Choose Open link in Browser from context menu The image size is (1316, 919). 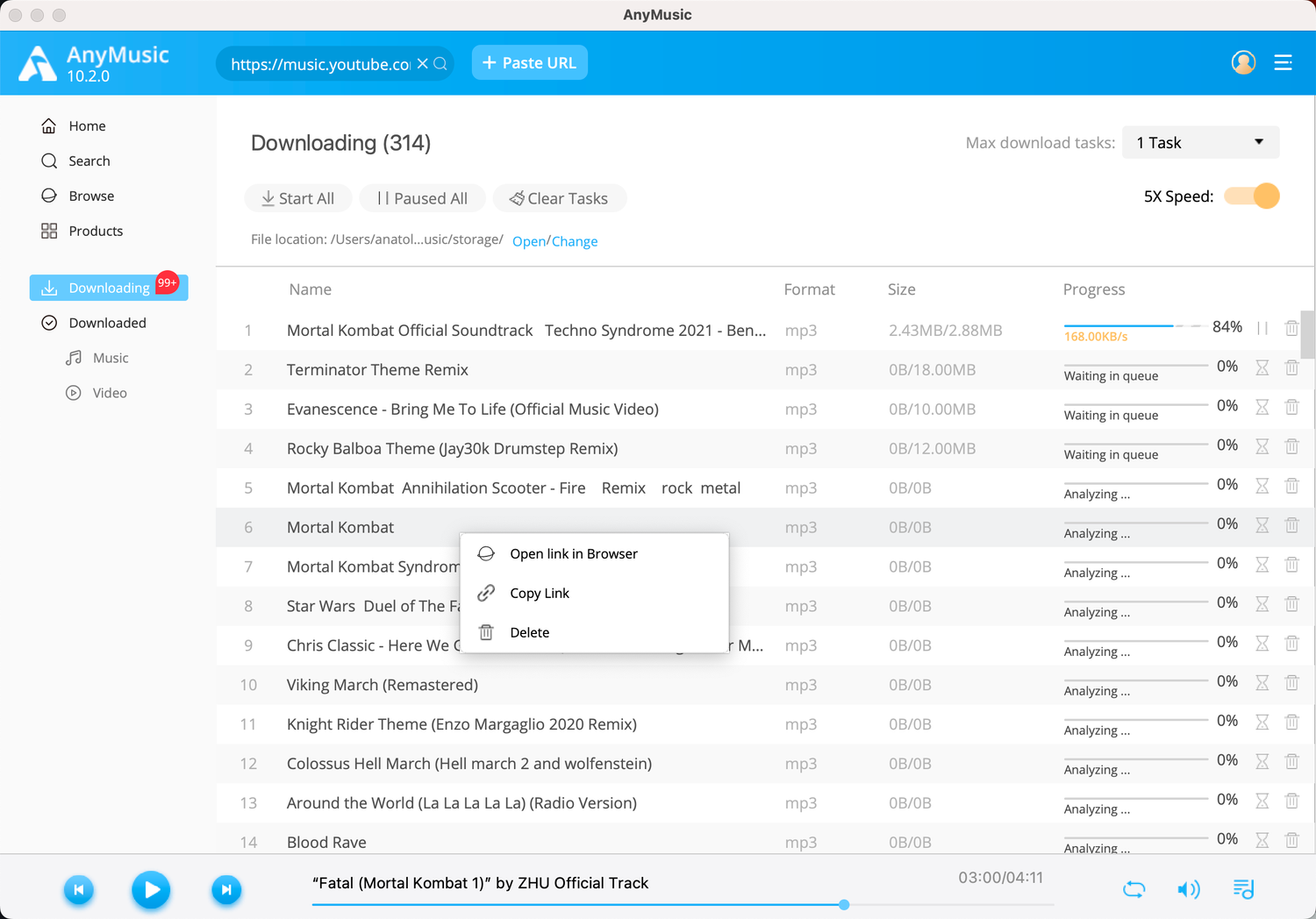click(594, 554)
